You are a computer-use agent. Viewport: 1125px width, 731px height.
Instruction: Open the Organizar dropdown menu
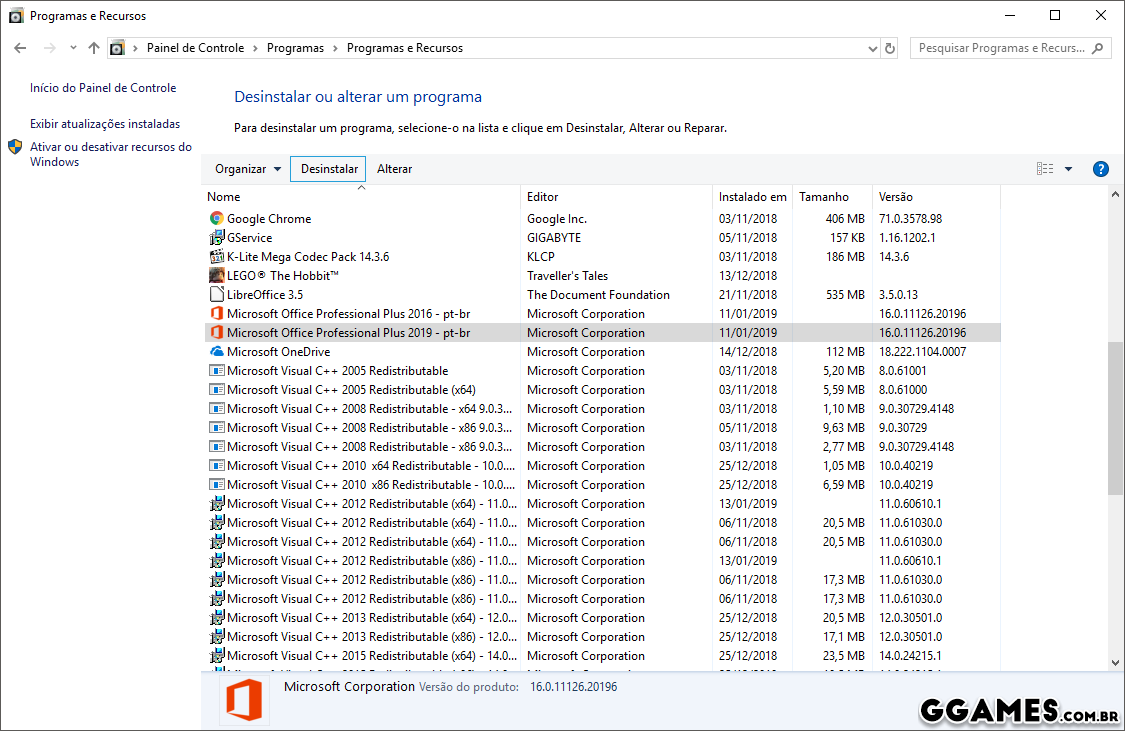[x=247, y=169]
